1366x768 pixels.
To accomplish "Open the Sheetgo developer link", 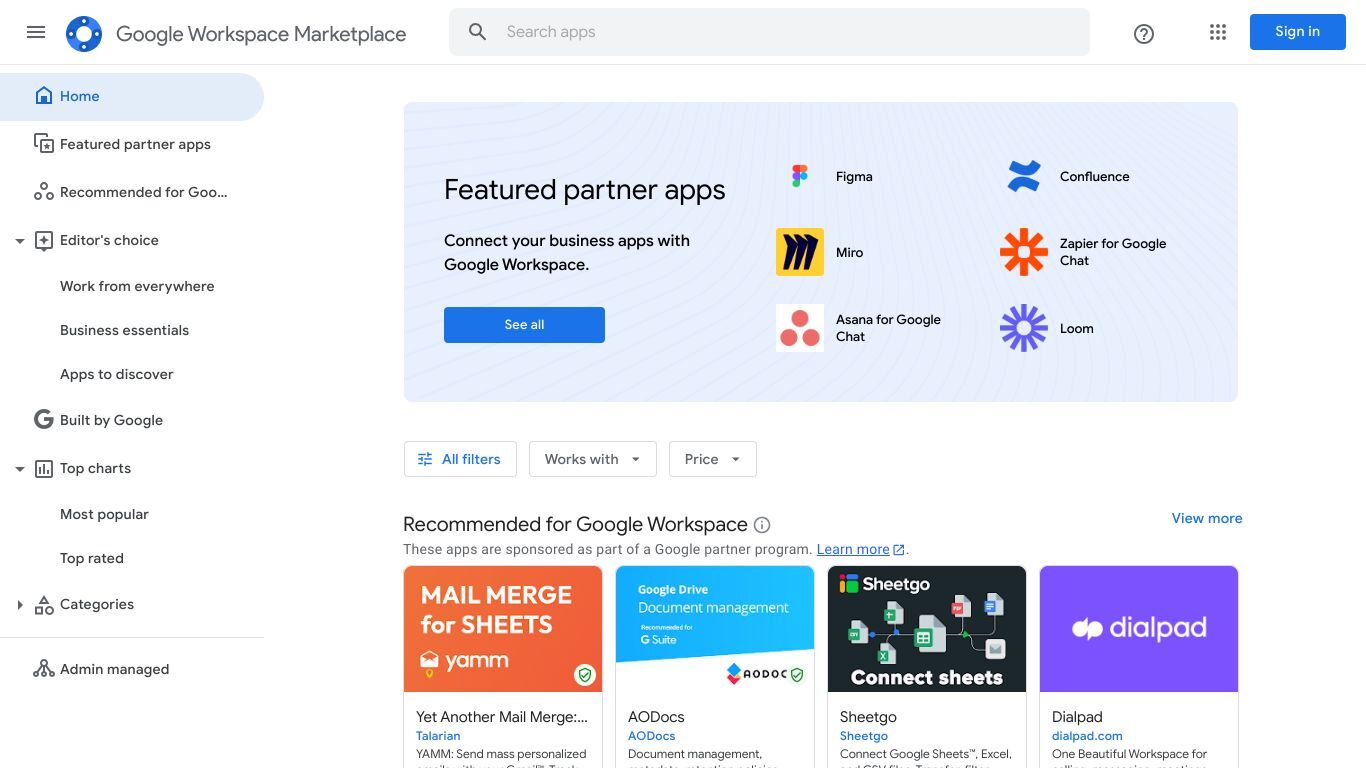I will click(864, 736).
